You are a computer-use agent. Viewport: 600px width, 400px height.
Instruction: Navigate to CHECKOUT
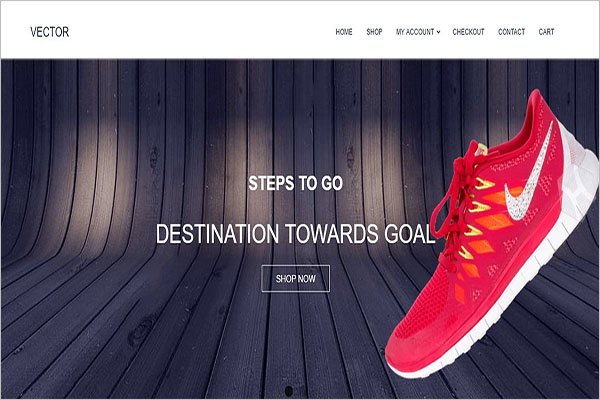pos(468,32)
